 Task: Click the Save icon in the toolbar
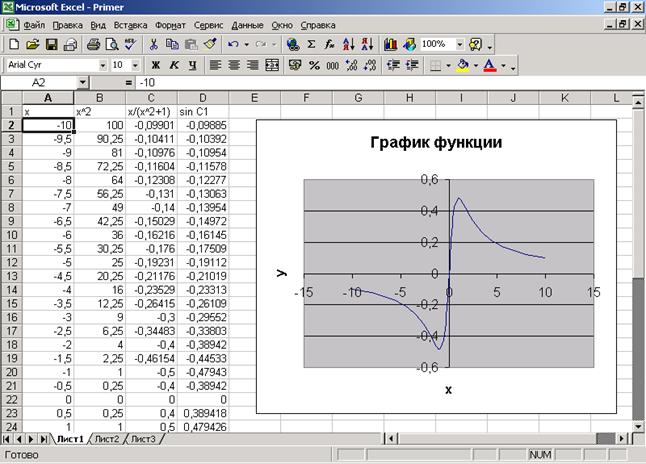point(53,44)
